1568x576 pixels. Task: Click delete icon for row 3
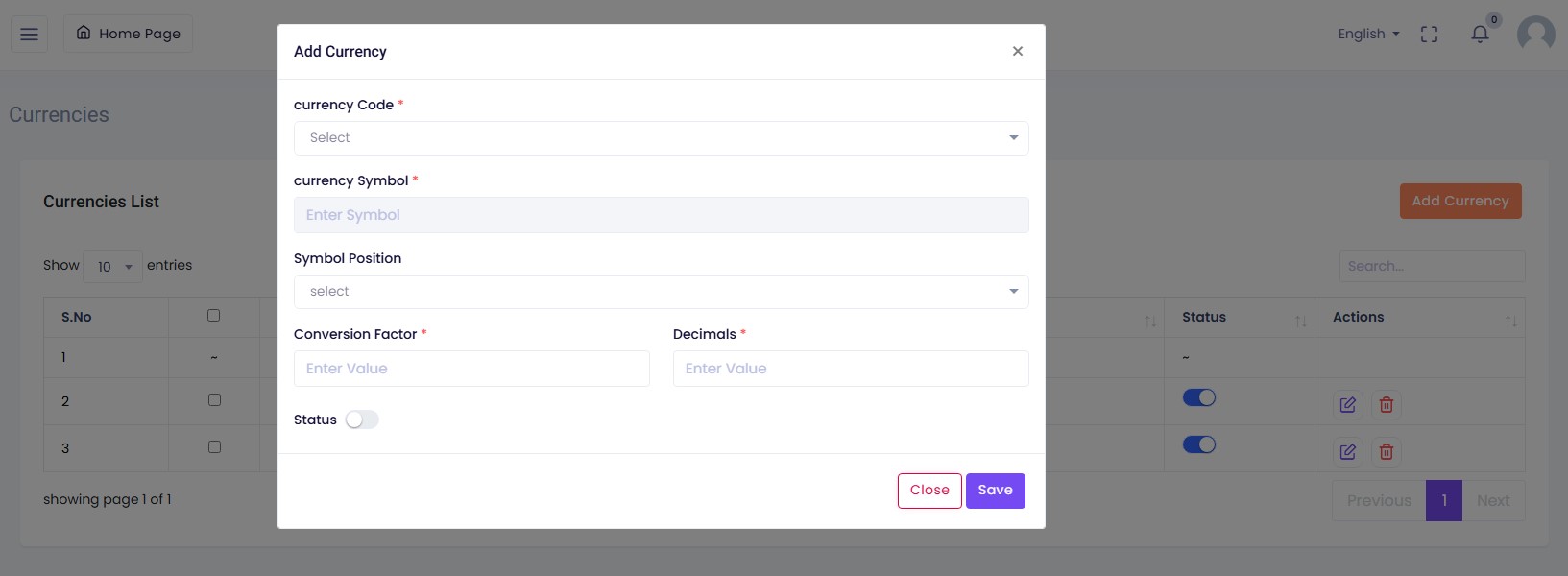pyautogui.click(x=1386, y=452)
